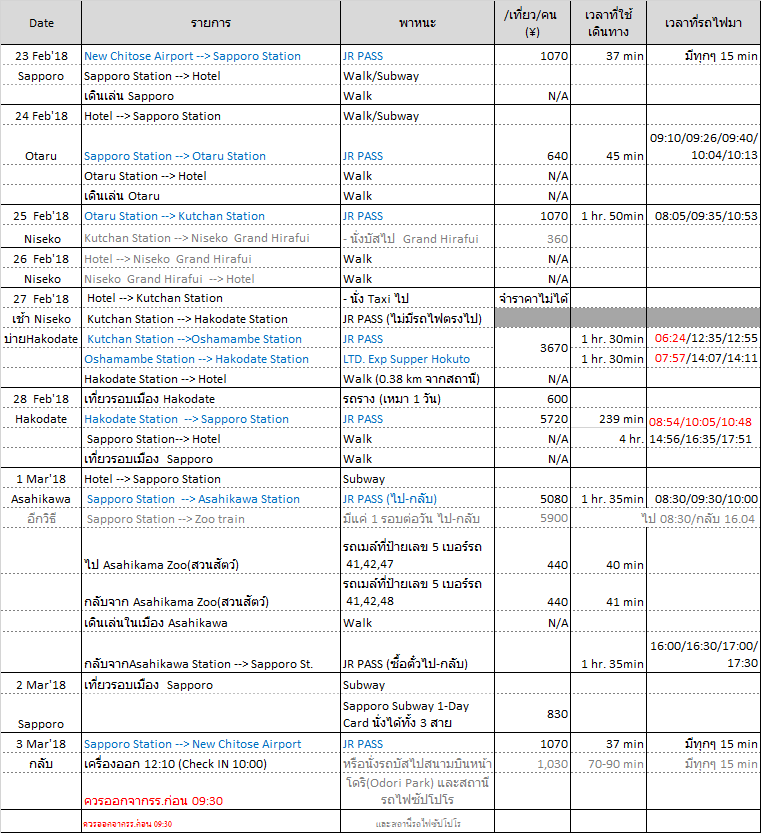
Task: Click the เครื่องออก 12:10 (Check IN 10:00) cell
Action: pyautogui.click(x=211, y=764)
